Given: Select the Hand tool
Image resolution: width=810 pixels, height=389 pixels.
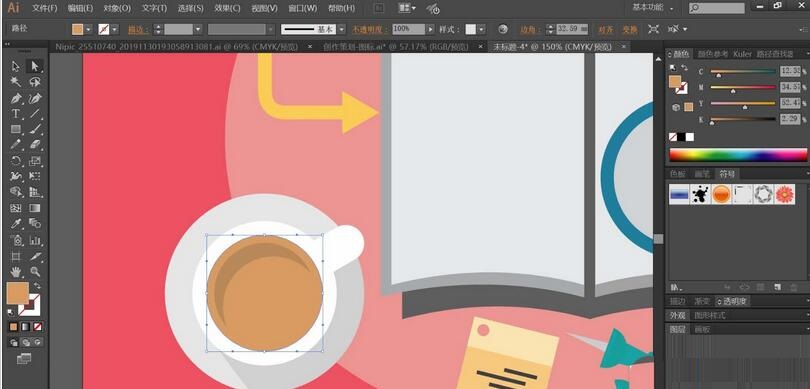Looking at the screenshot, I should click(16, 272).
